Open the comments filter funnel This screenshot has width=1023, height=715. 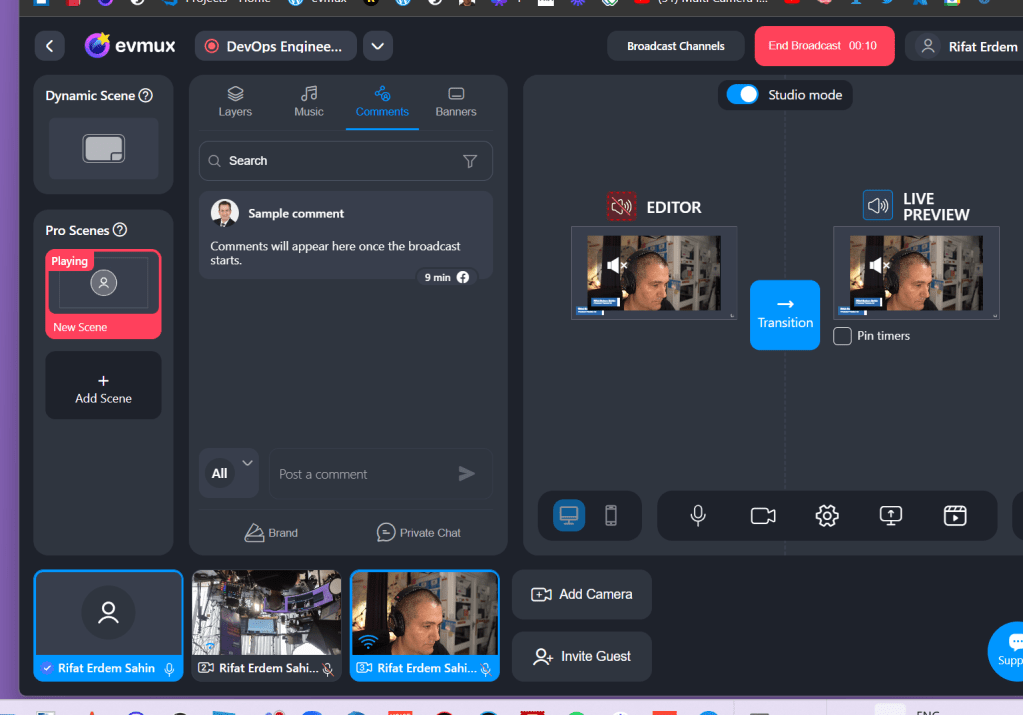(x=470, y=161)
